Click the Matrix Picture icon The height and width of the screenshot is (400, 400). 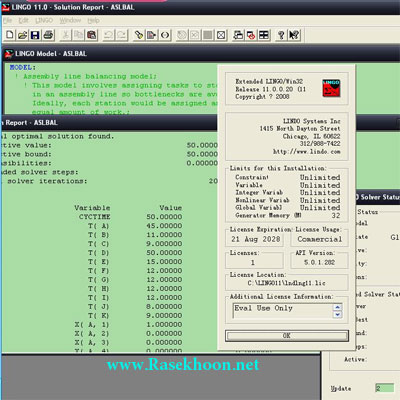tap(208, 35)
